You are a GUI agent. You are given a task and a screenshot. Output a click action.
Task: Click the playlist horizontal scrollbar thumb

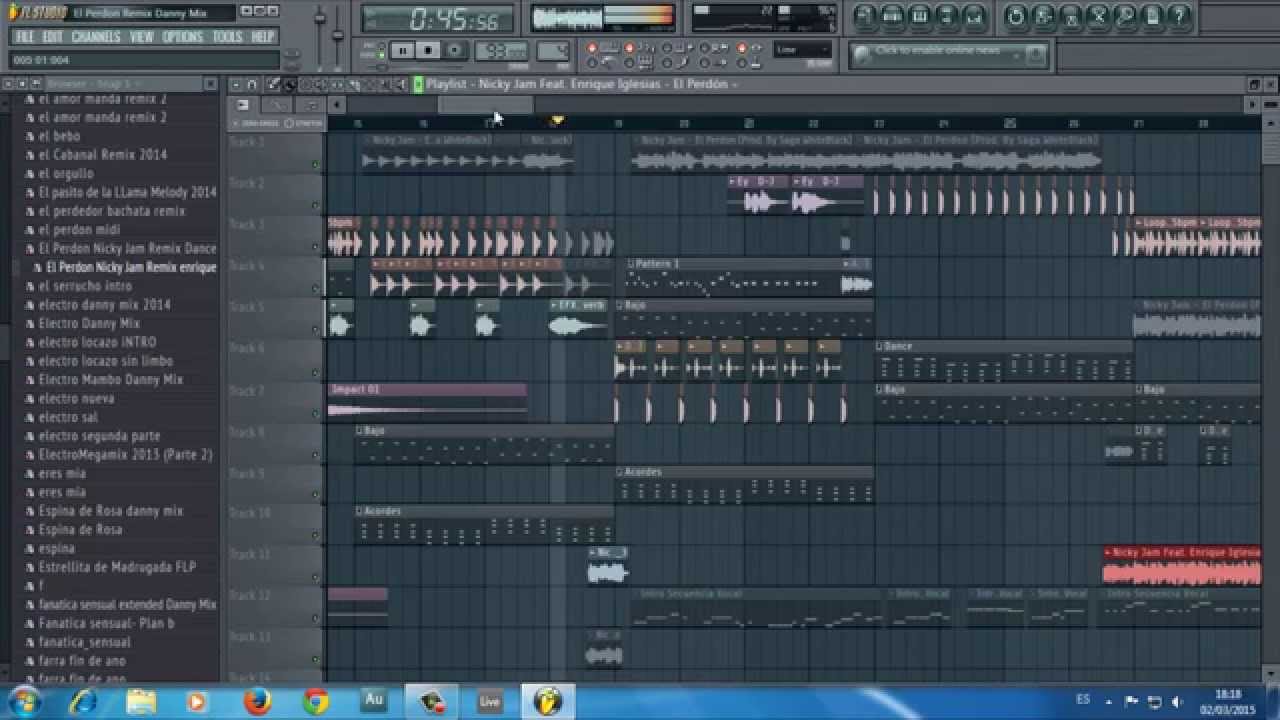pyautogui.click(x=485, y=104)
